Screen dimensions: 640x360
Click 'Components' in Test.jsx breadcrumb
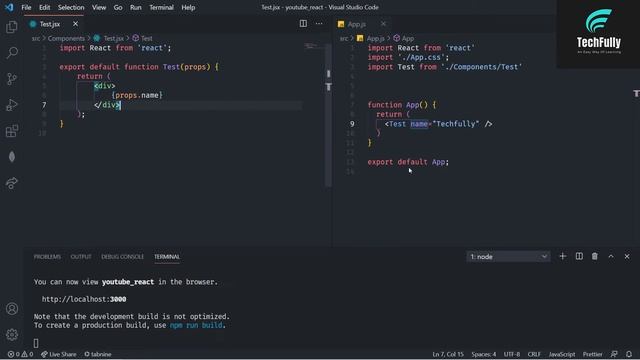coord(66,38)
